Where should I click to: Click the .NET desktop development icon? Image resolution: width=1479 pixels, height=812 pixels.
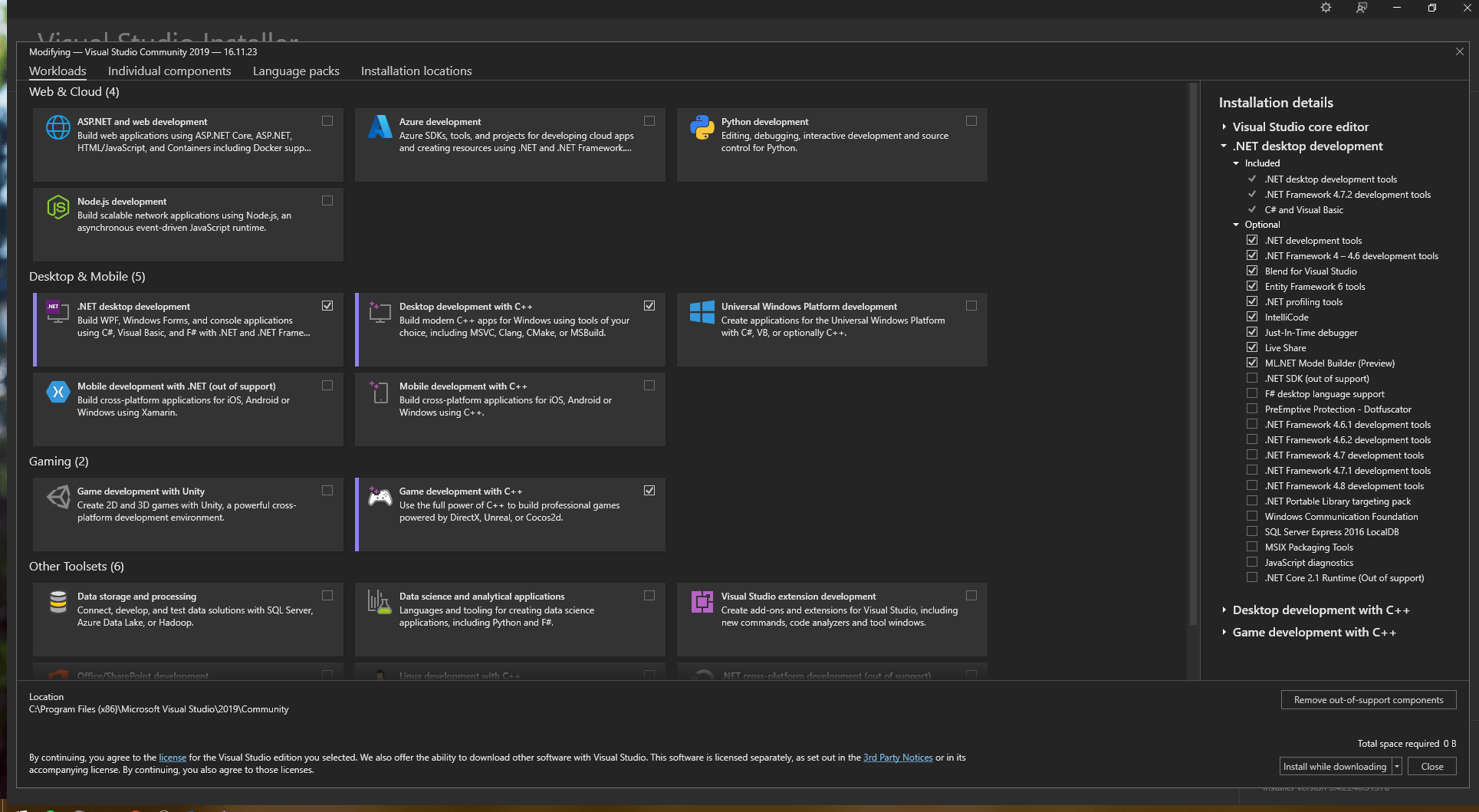click(x=58, y=311)
